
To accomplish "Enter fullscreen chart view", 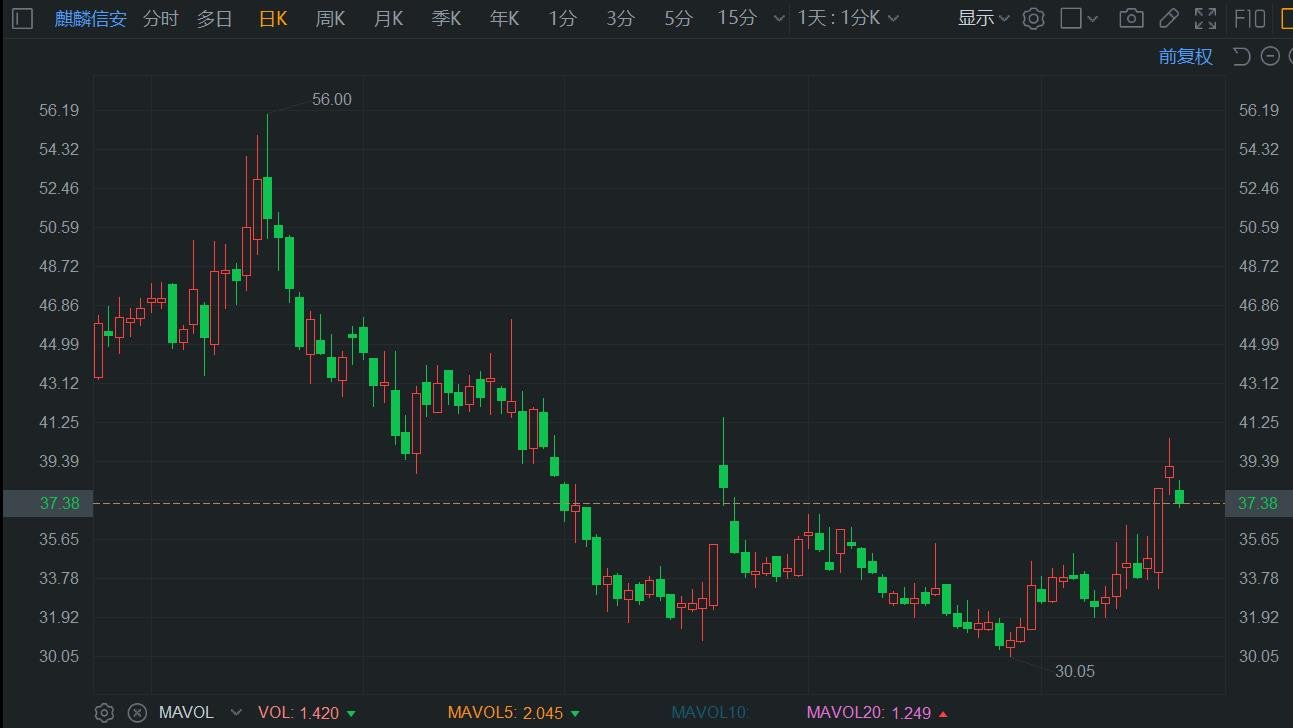I will 1205,18.
